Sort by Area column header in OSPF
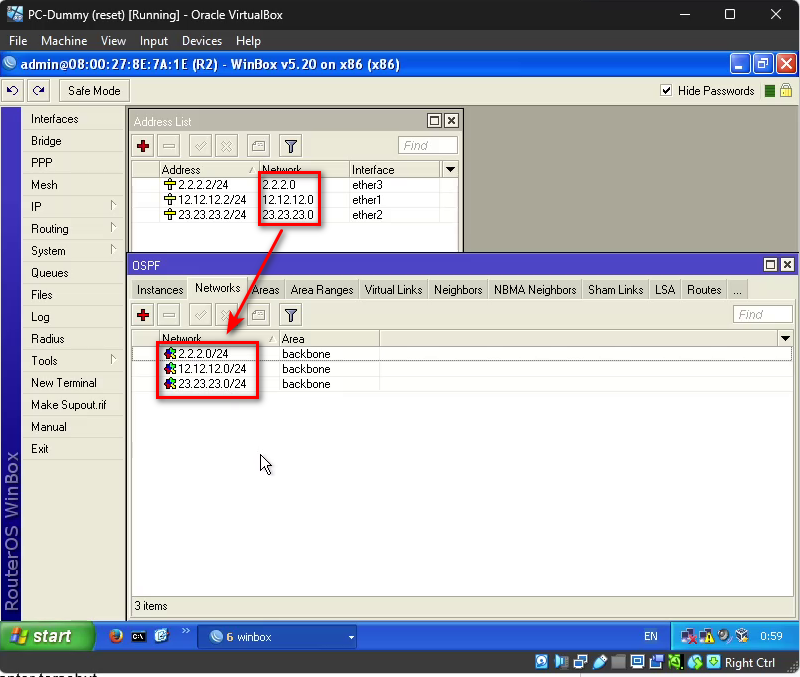 coord(329,338)
